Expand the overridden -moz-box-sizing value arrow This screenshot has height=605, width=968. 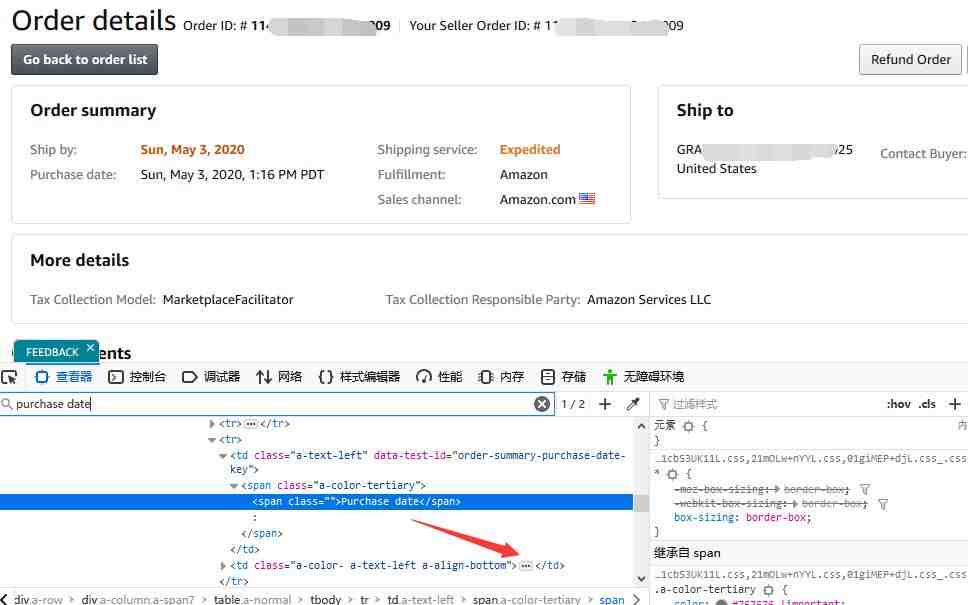[x=777, y=490]
